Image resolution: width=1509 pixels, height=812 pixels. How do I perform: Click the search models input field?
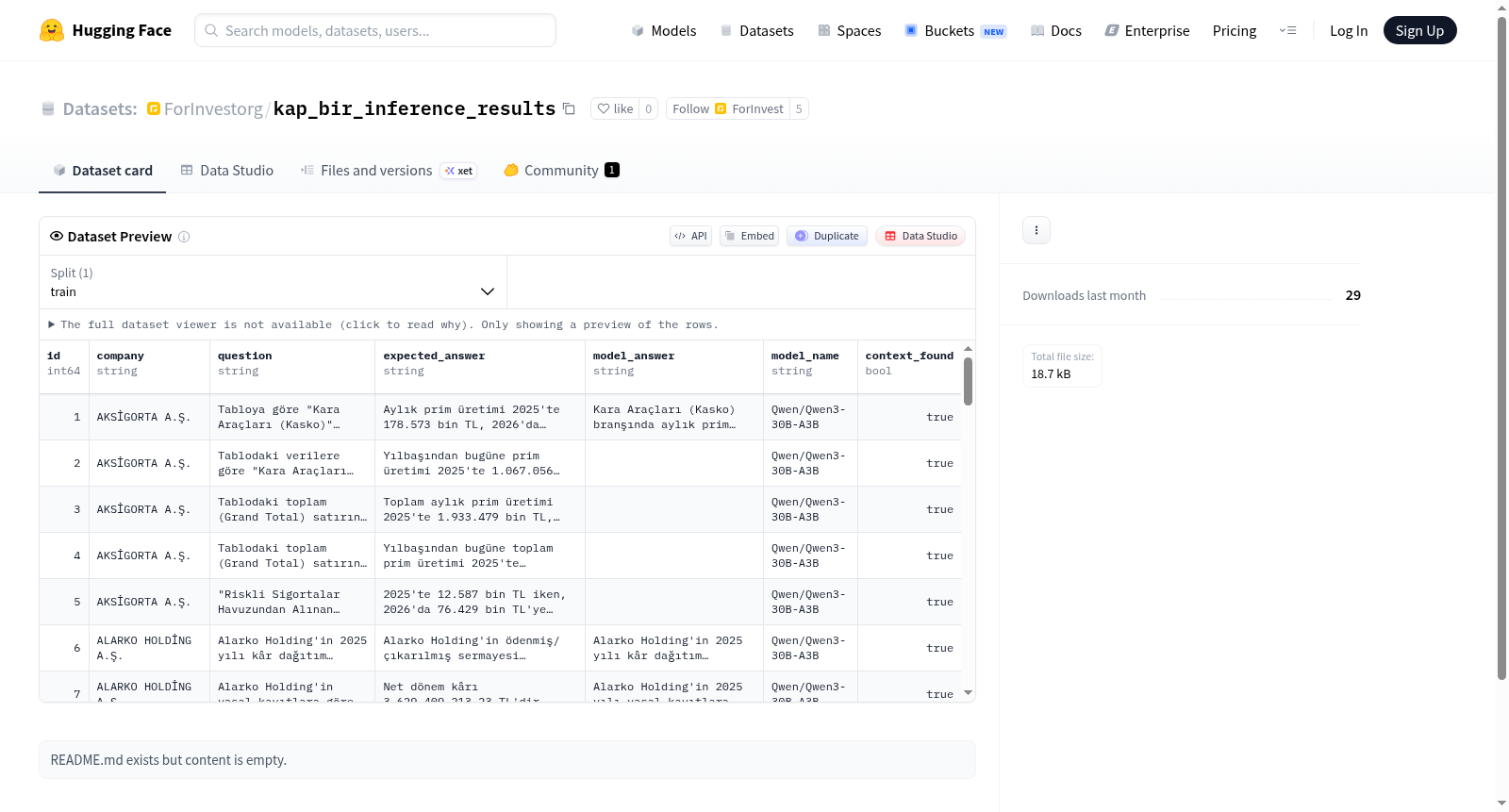[375, 30]
